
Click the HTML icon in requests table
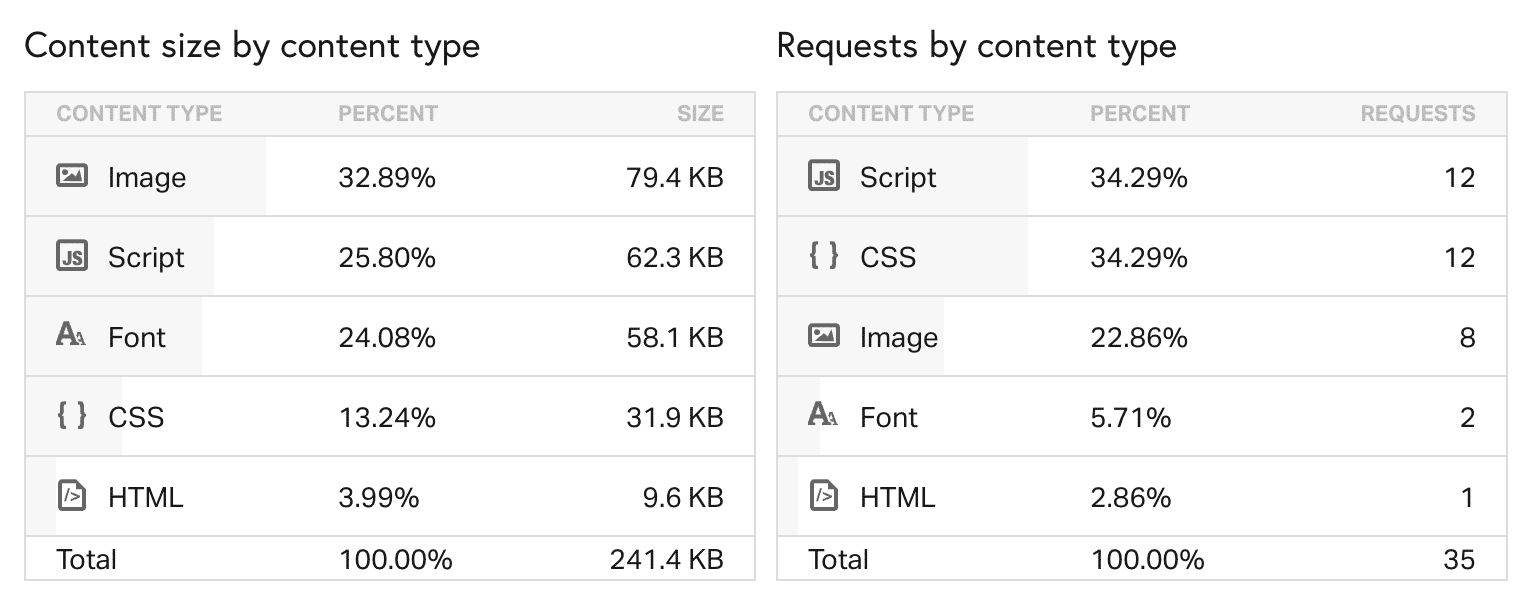coord(823,496)
